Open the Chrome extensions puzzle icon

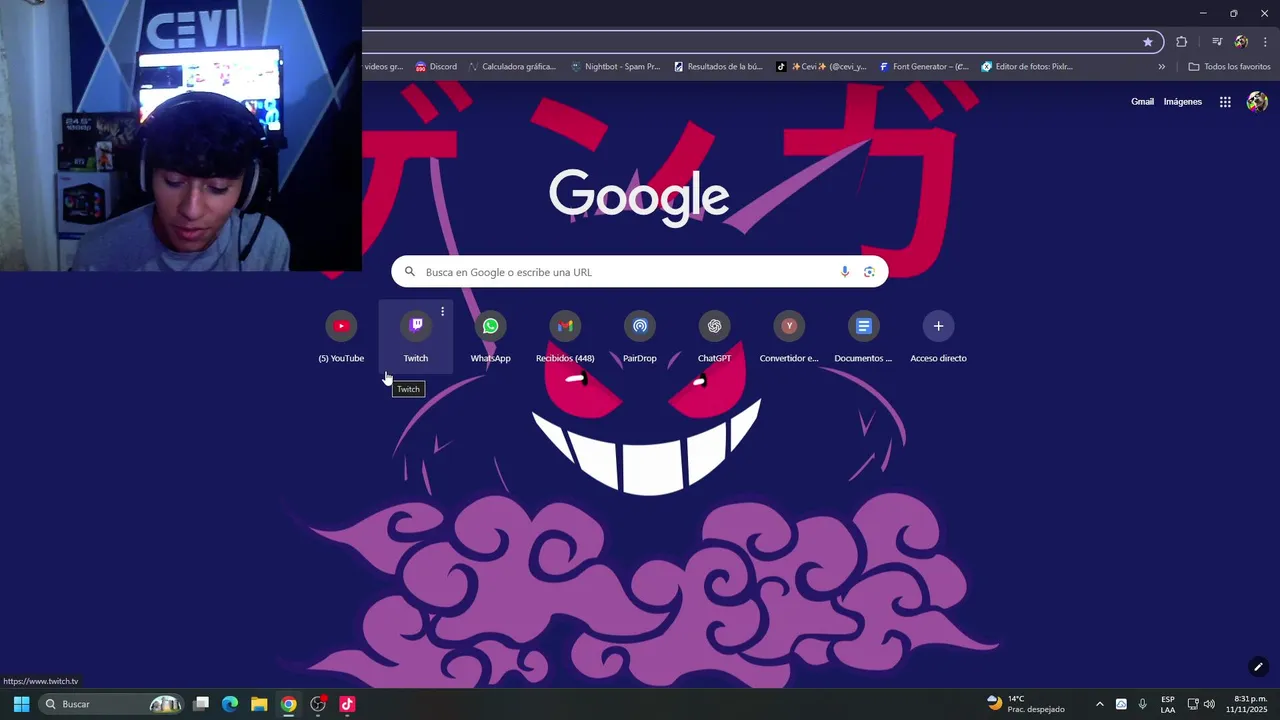(x=1181, y=42)
